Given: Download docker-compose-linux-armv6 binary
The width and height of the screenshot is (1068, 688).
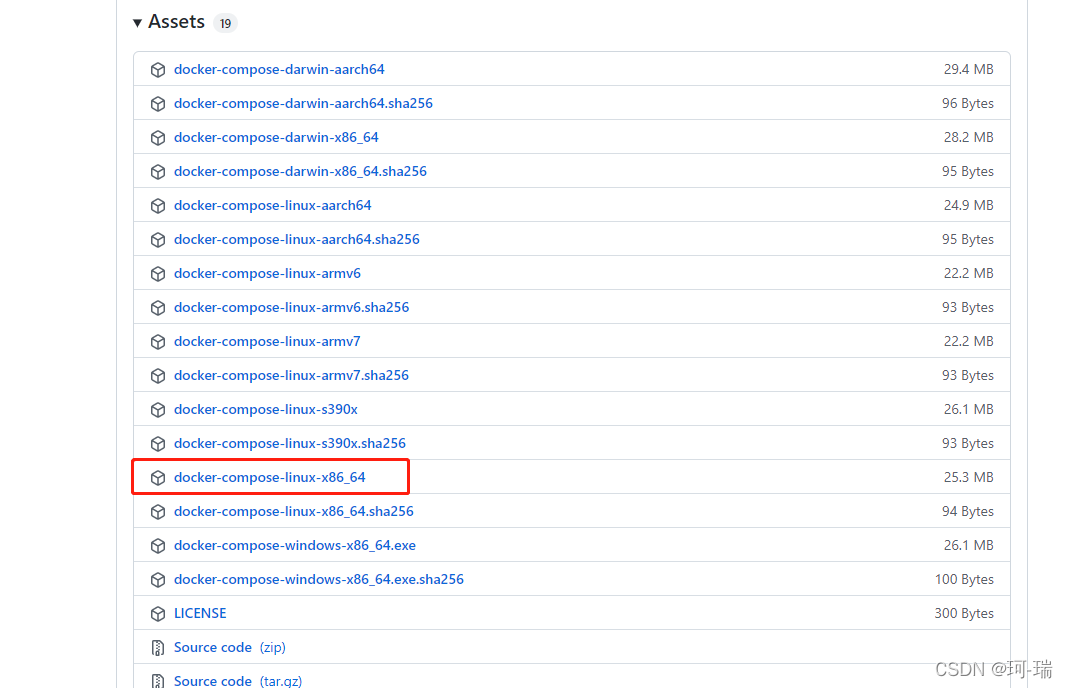Looking at the screenshot, I should point(267,273).
